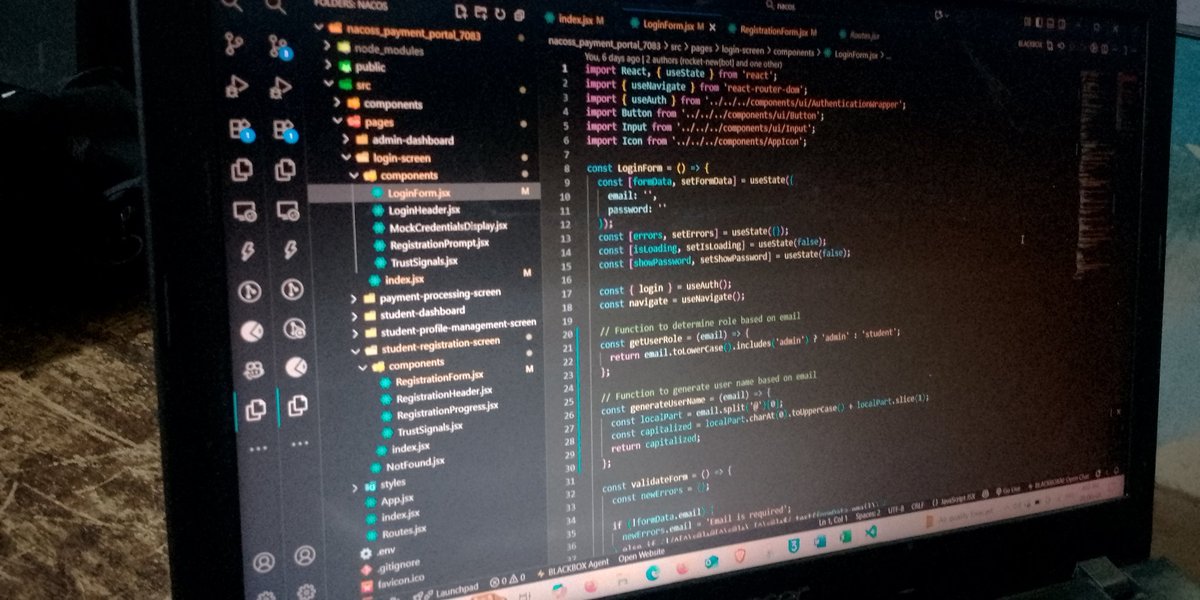Collapse the login-screen folder
Screen dimensions: 1200x600
[347, 158]
